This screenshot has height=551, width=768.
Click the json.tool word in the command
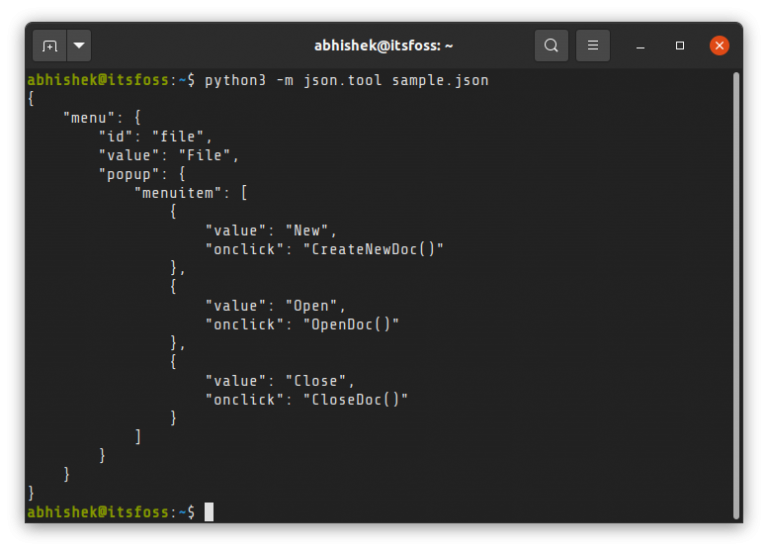(351, 80)
